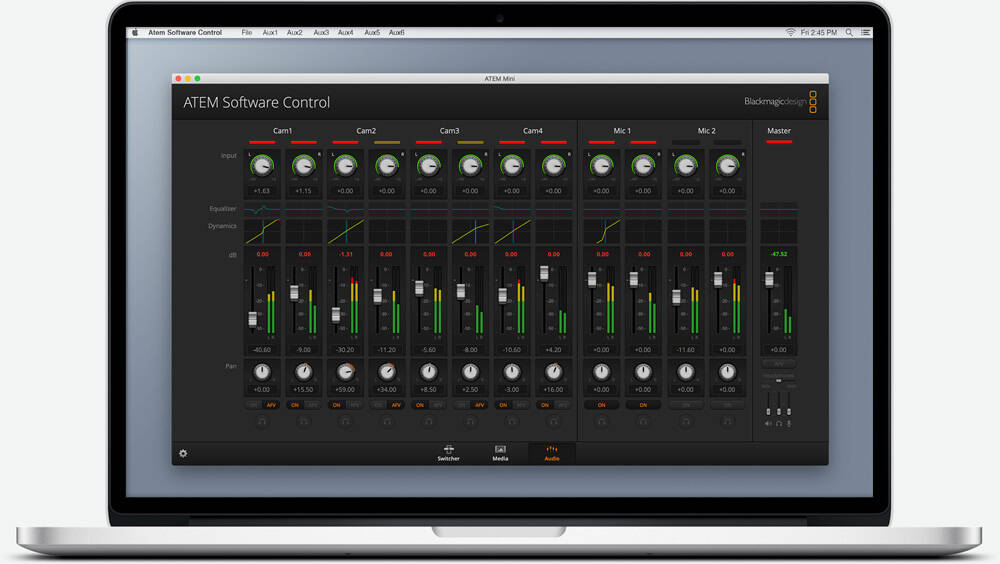Toggle AFV on Cam1 left channel

pos(271,405)
